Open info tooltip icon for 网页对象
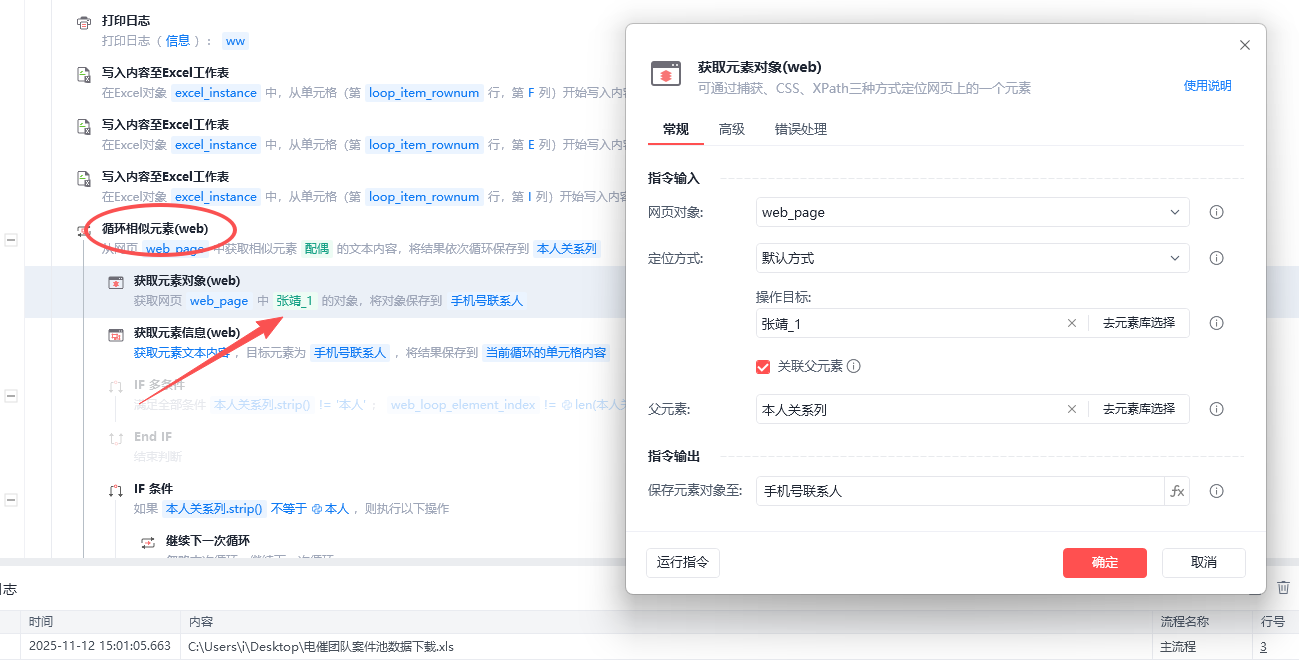Screen dimensions: 1299x660 [1217, 212]
